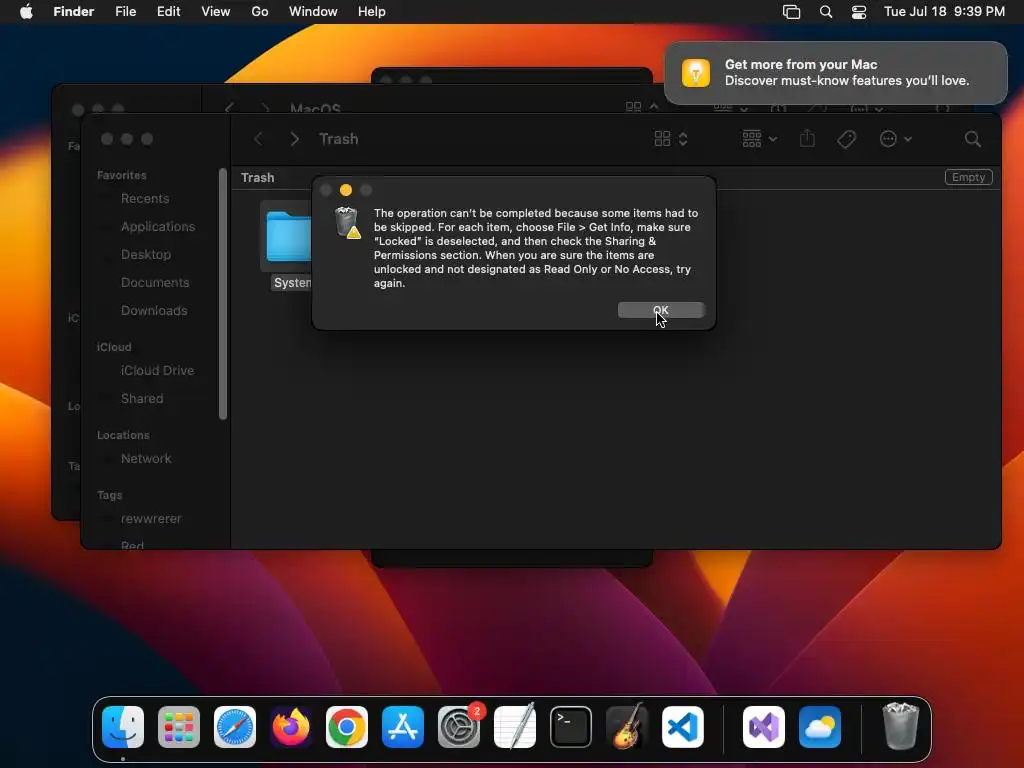Open the App Store in the Dock

pos(403,726)
